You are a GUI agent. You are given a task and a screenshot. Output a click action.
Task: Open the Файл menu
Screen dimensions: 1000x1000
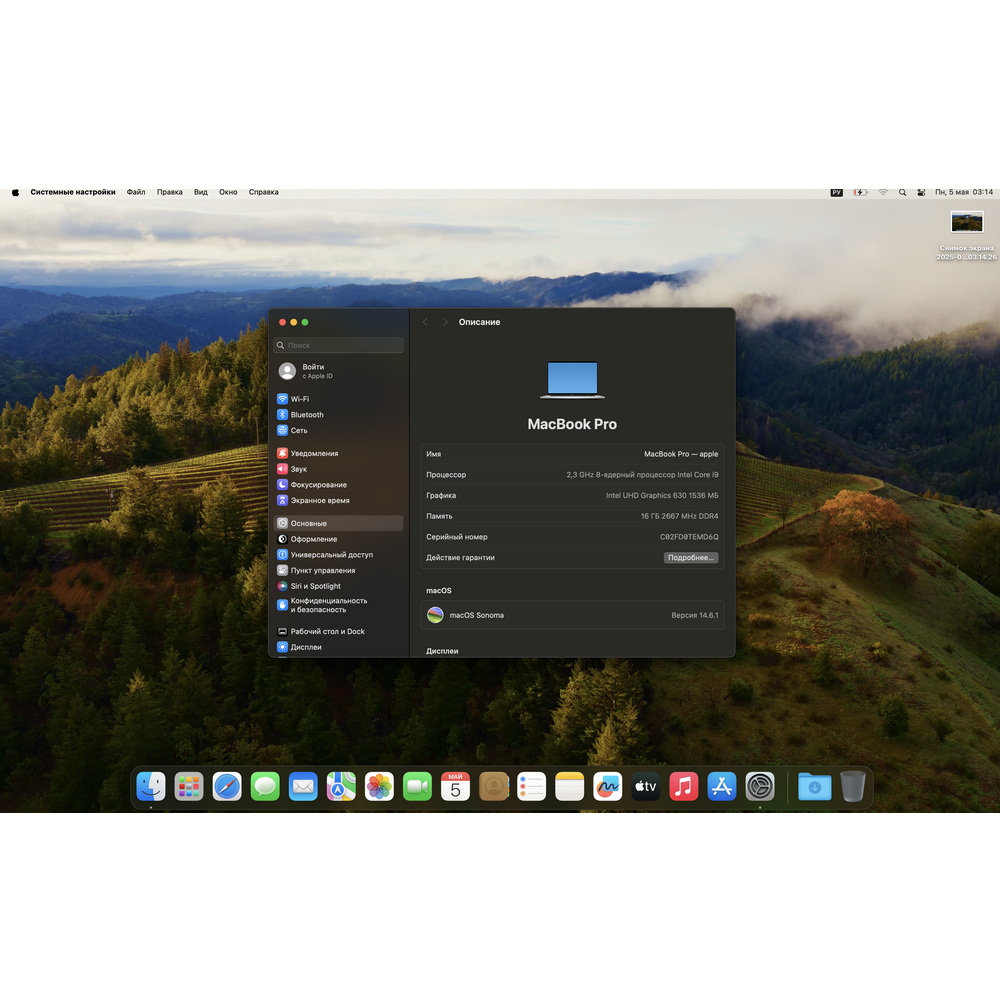pyautogui.click(x=136, y=192)
